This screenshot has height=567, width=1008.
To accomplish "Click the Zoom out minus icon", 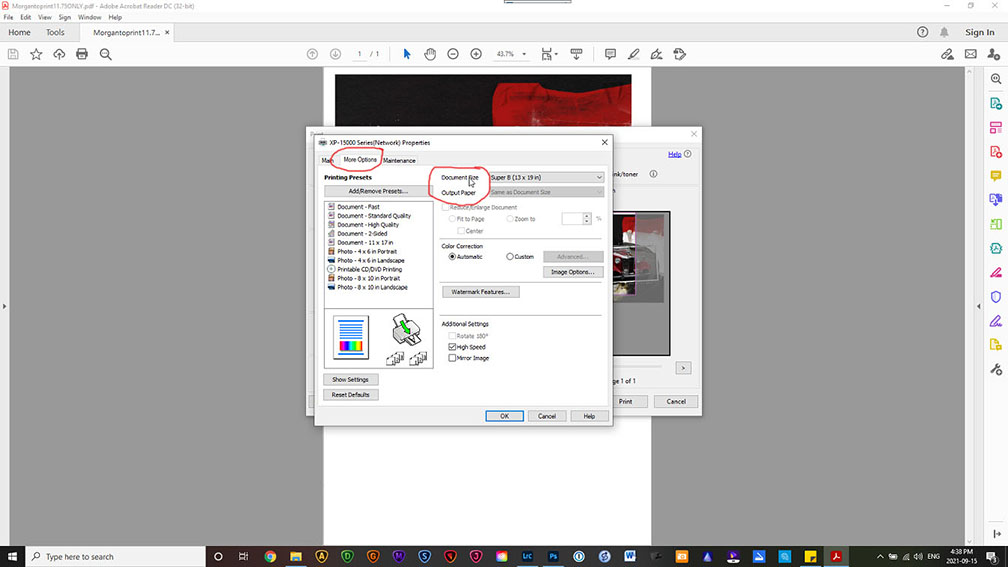I will (453, 54).
